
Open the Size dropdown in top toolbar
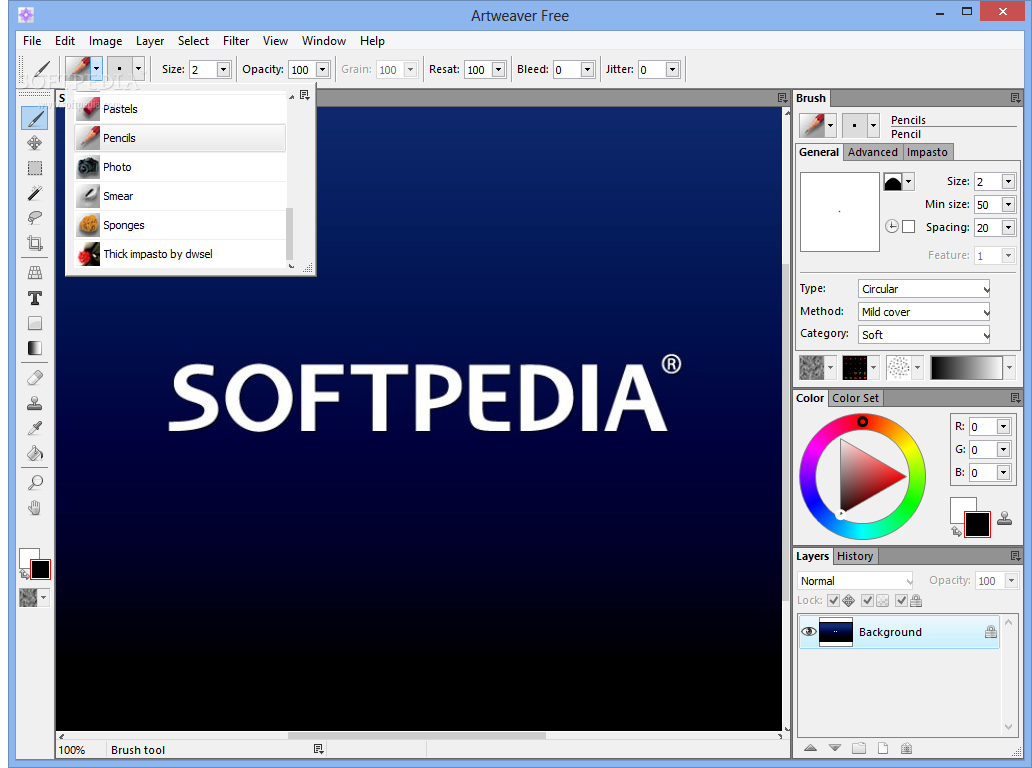pyautogui.click(x=223, y=69)
